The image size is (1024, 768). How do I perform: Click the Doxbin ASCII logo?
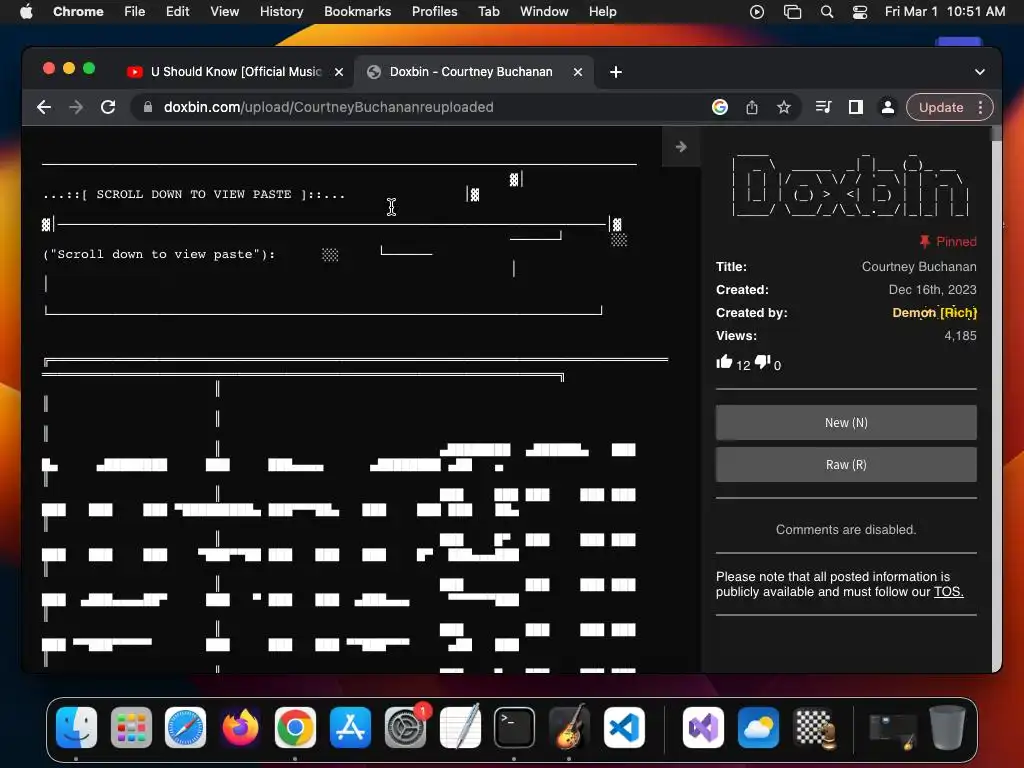click(850, 185)
